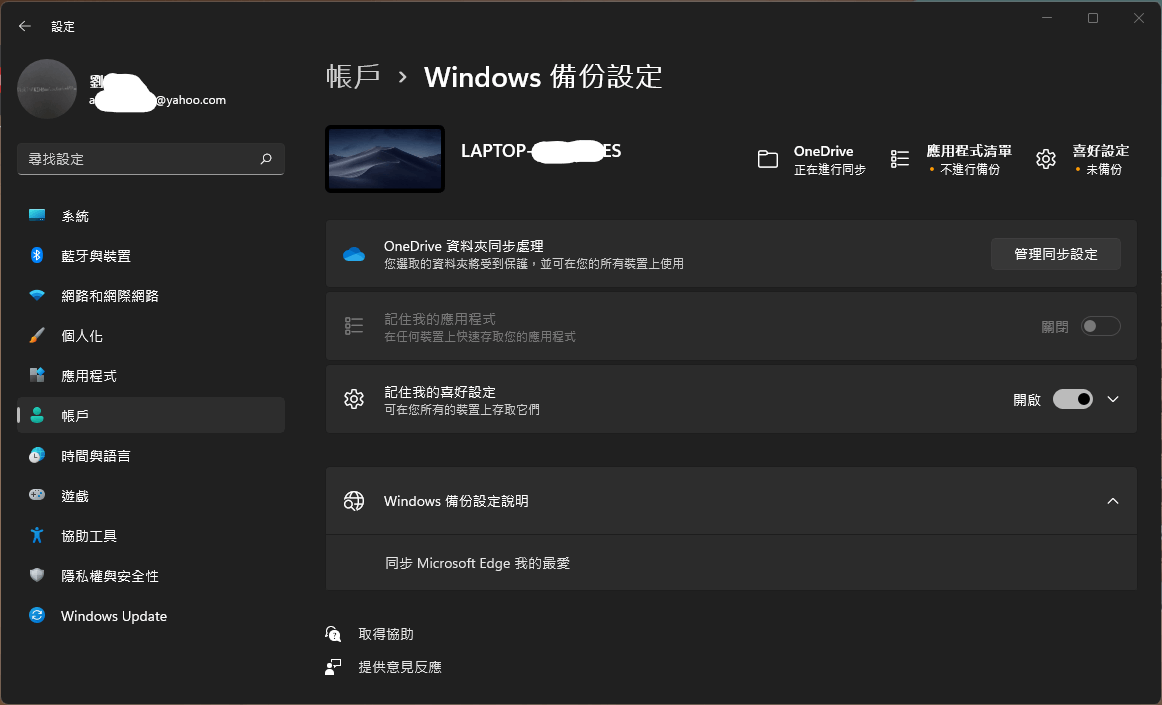Image resolution: width=1162 pixels, height=705 pixels.
Task: Click the 提供意見反應 link
Action: point(400,666)
